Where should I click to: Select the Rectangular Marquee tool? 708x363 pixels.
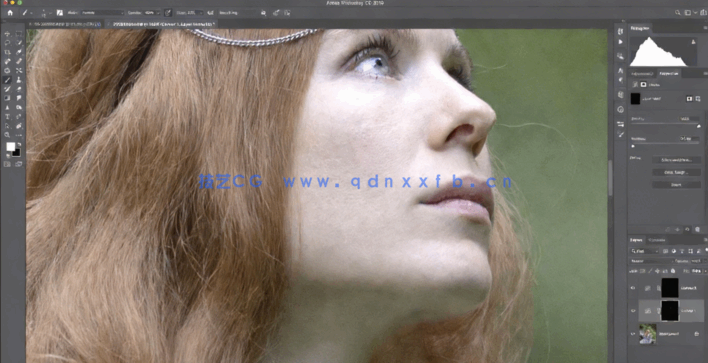19,34
